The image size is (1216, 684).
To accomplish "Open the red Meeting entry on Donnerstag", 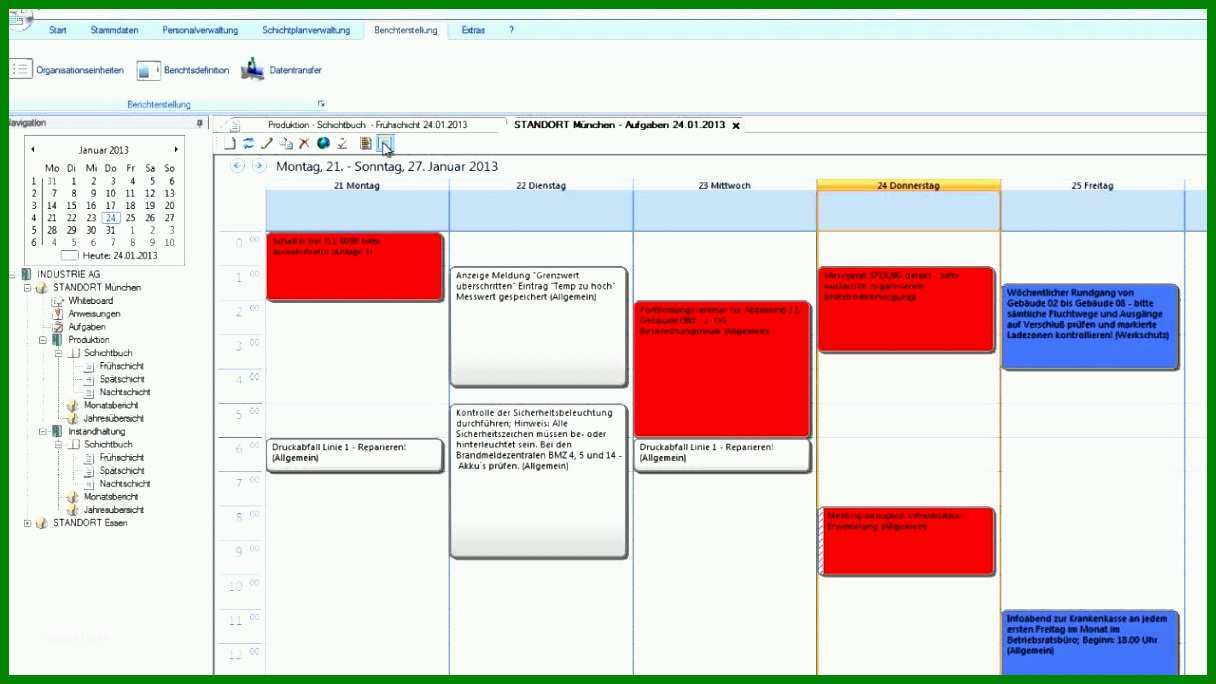I will coord(907,541).
